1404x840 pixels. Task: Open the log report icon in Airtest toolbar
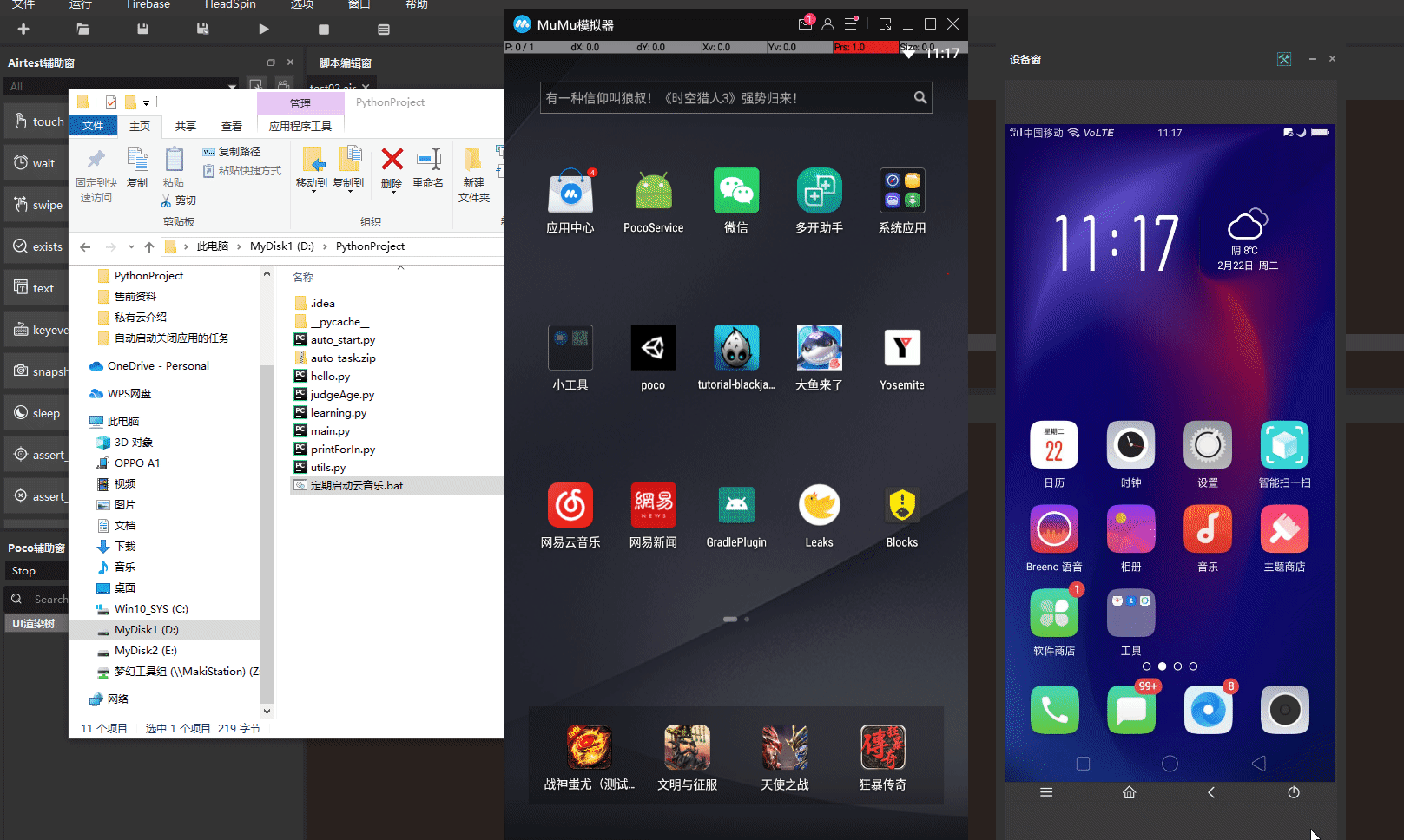pos(384,29)
